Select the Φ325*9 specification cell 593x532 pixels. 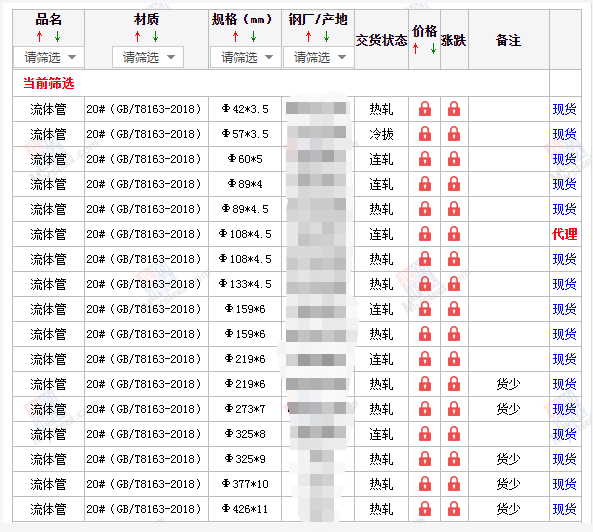point(245,459)
